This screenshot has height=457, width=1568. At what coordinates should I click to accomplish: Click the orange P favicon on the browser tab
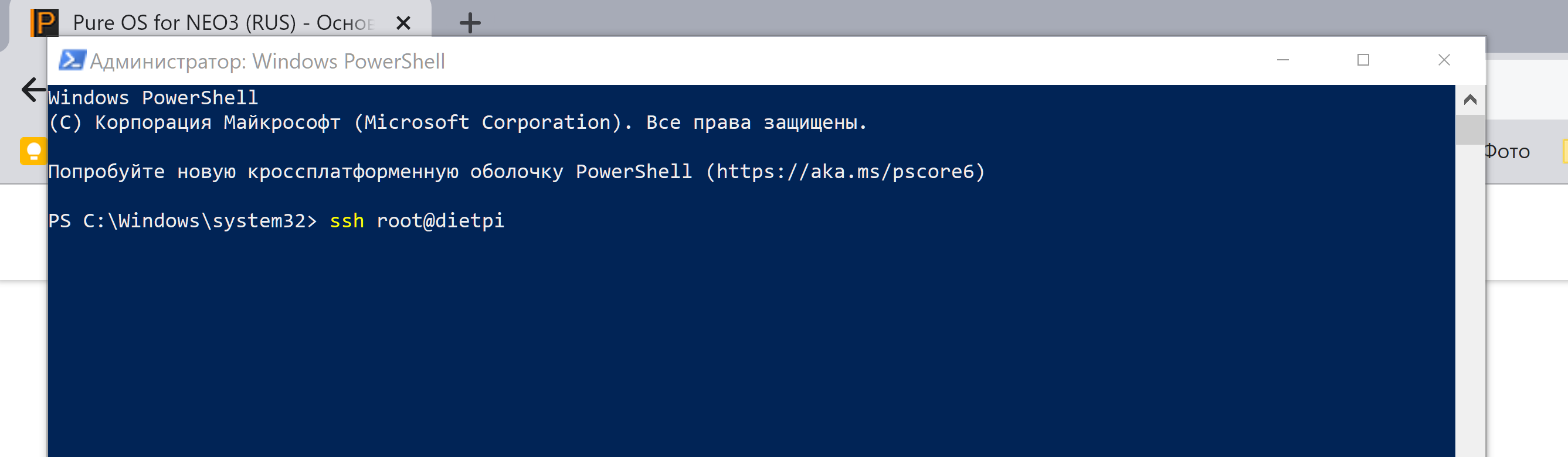[x=45, y=23]
